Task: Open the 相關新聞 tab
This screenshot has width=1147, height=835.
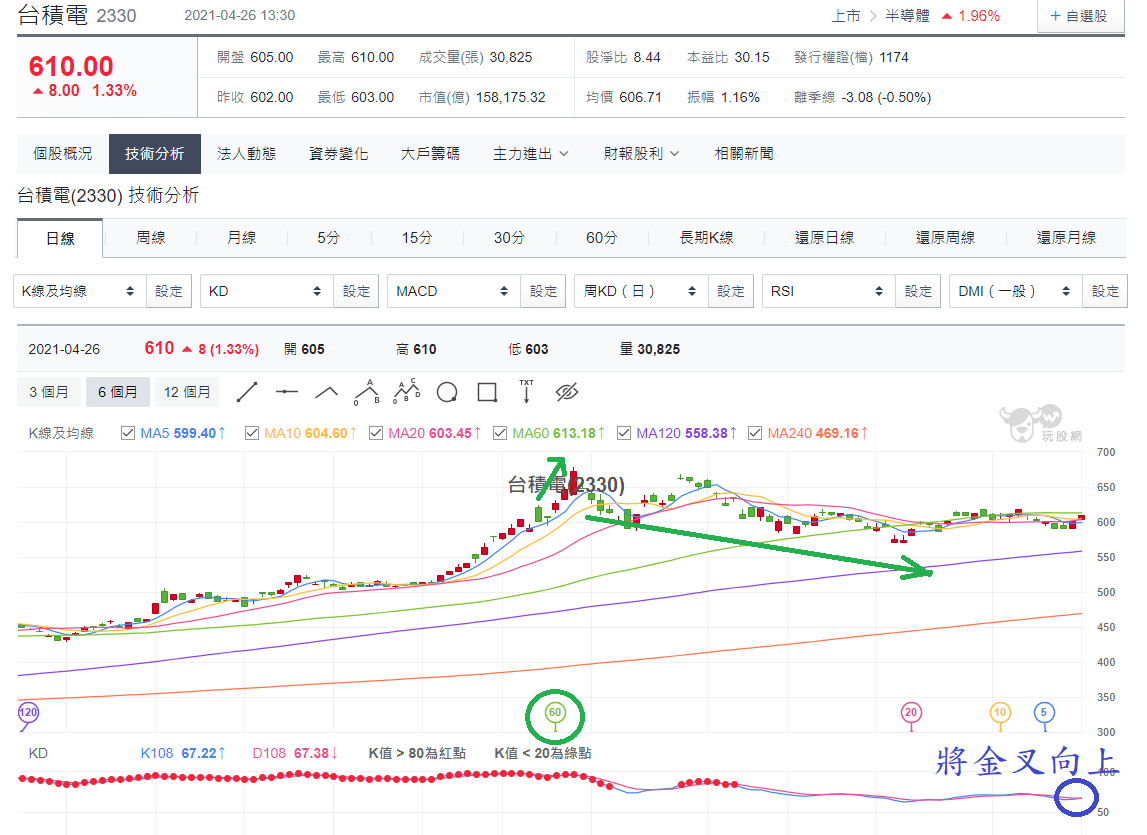Action: 744,154
